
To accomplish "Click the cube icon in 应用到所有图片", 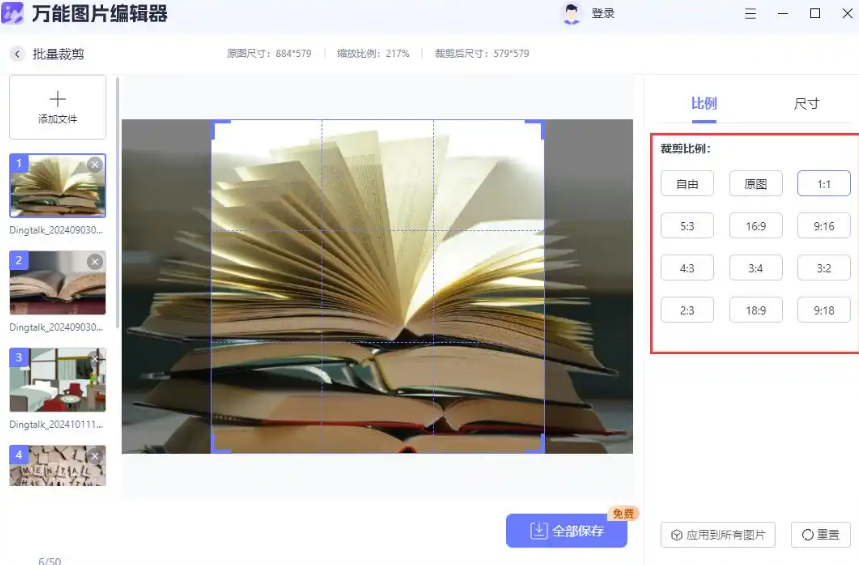I will coord(677,535).
